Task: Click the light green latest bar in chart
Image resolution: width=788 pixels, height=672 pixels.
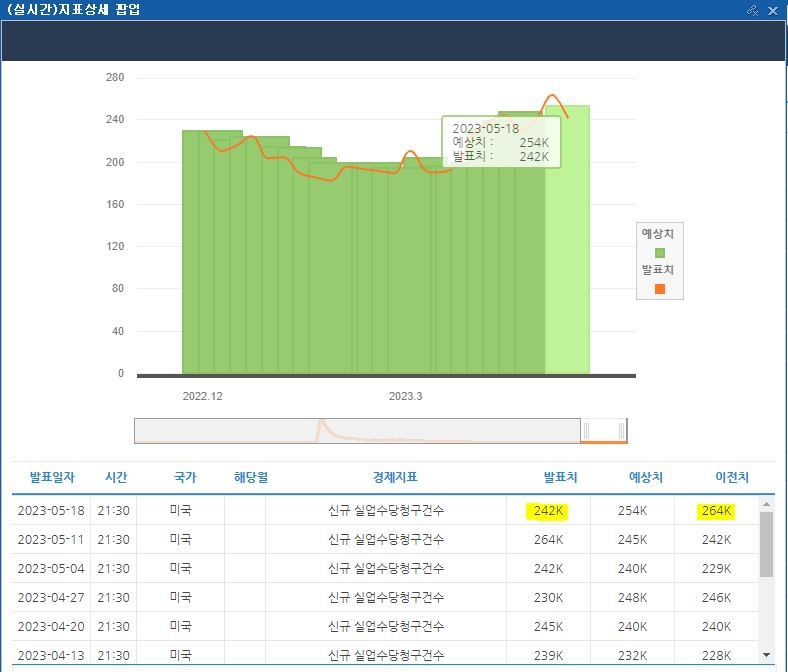Action: pyautogui.click(x=567, y=240)
